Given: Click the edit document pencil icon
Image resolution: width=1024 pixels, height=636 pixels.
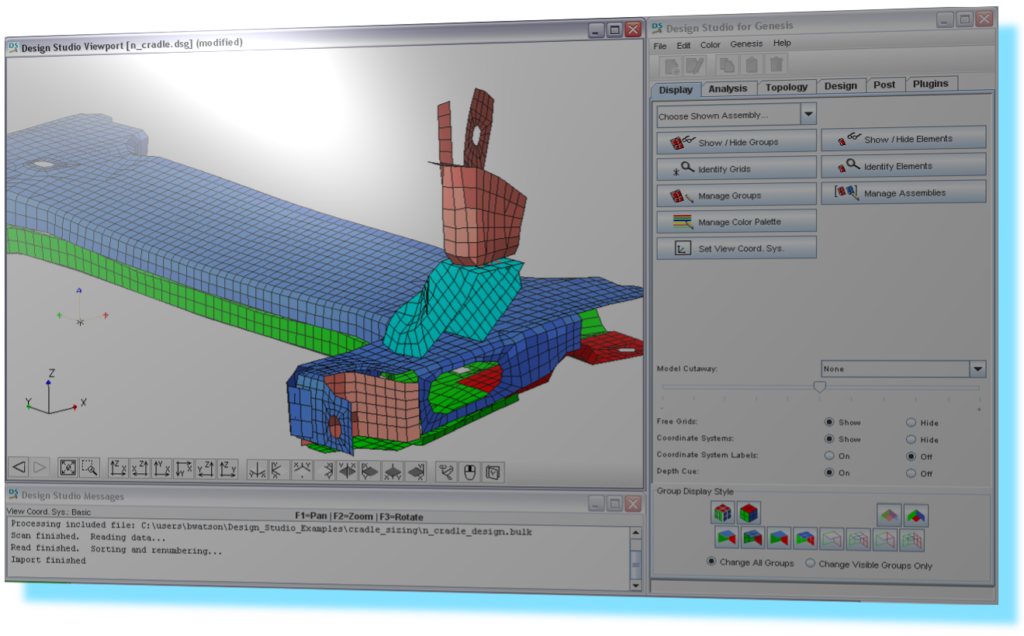Looking at the screenshot, I should click(695, 65).
